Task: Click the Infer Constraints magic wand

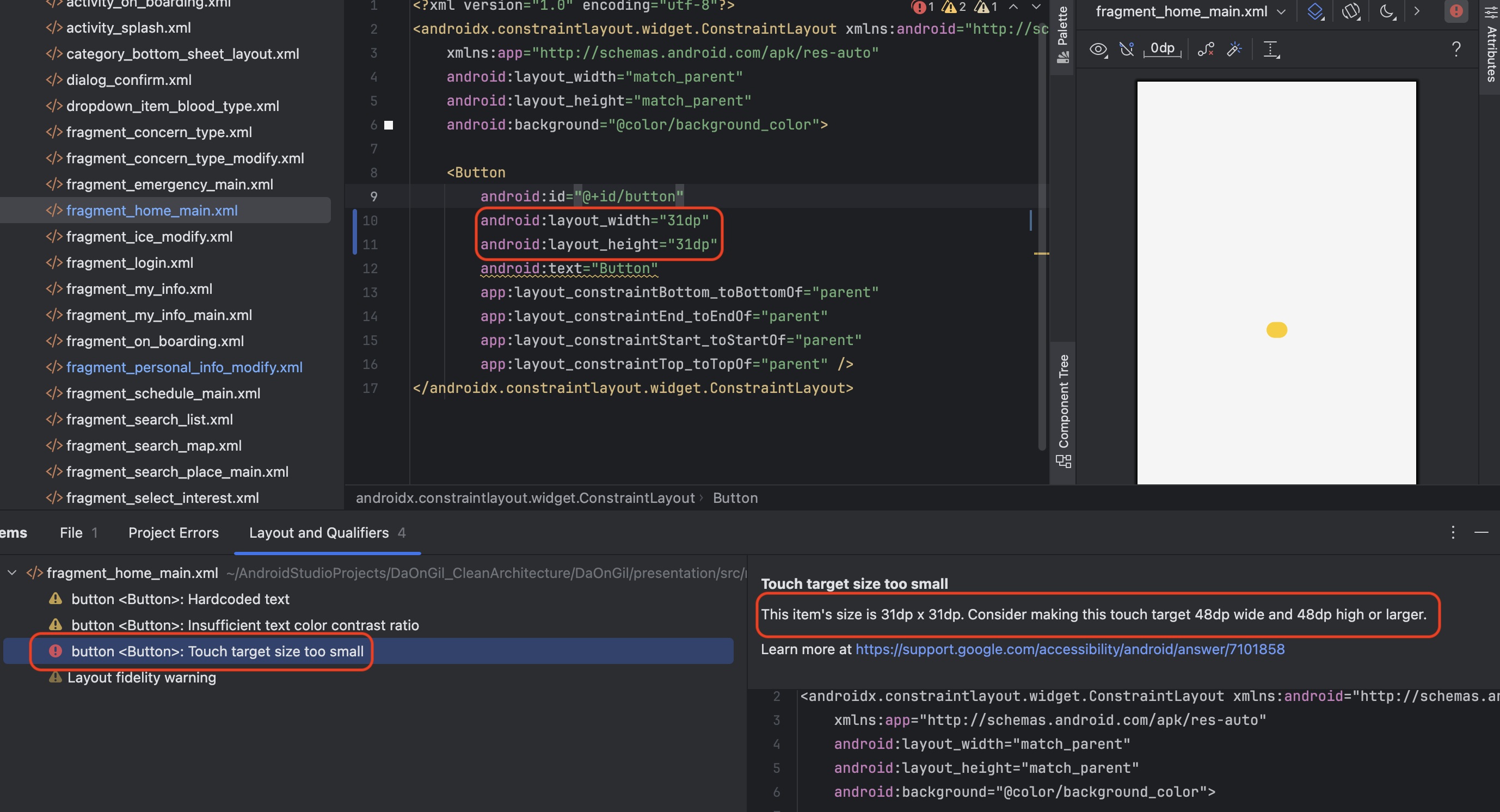Action: click(x=1234, y=50)
